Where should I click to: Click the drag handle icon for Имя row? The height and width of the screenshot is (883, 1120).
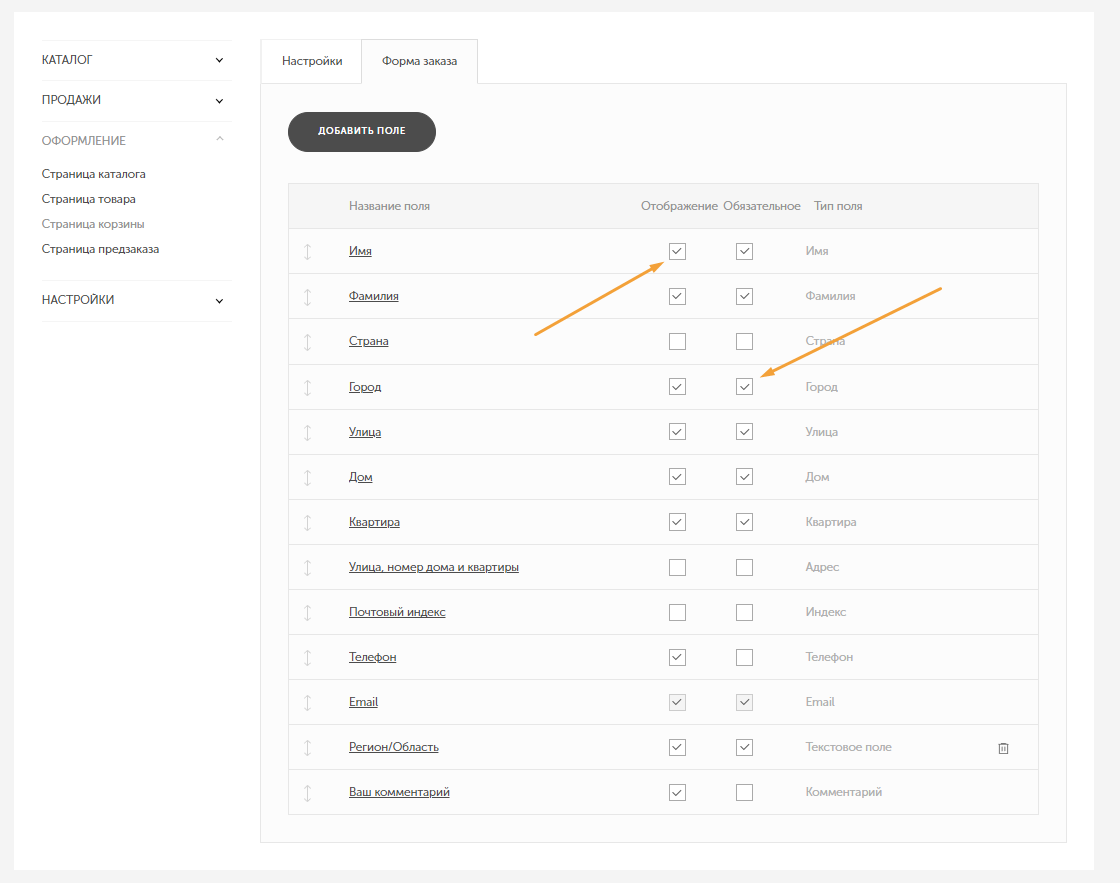[307, 251]
